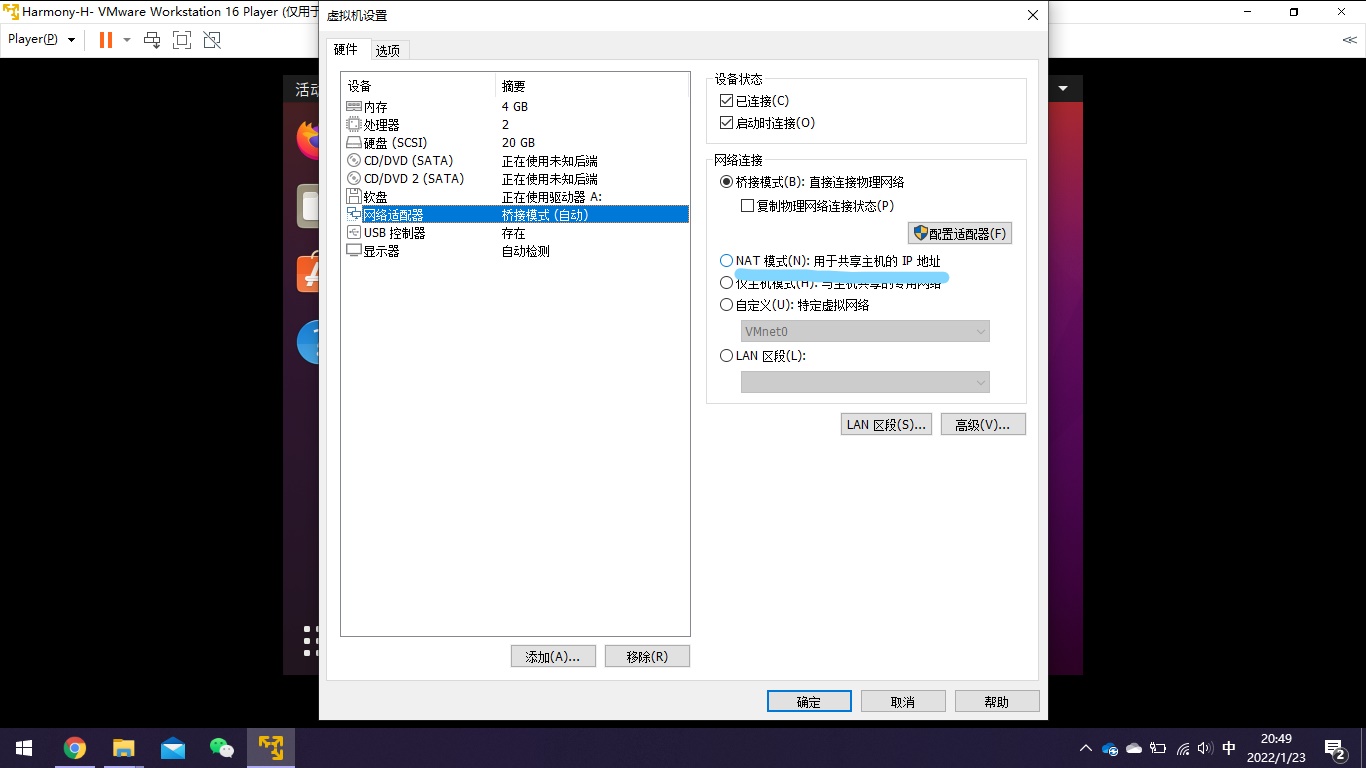The height and width of the screenshot is (768, 1366).
Task: Open WeChat from the taskbar
Action: tap(221, 748)
